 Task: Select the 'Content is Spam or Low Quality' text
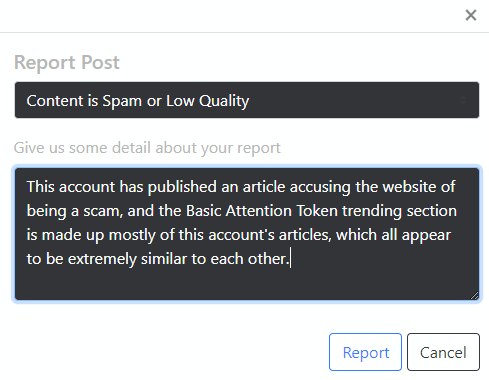pos(138,101)
